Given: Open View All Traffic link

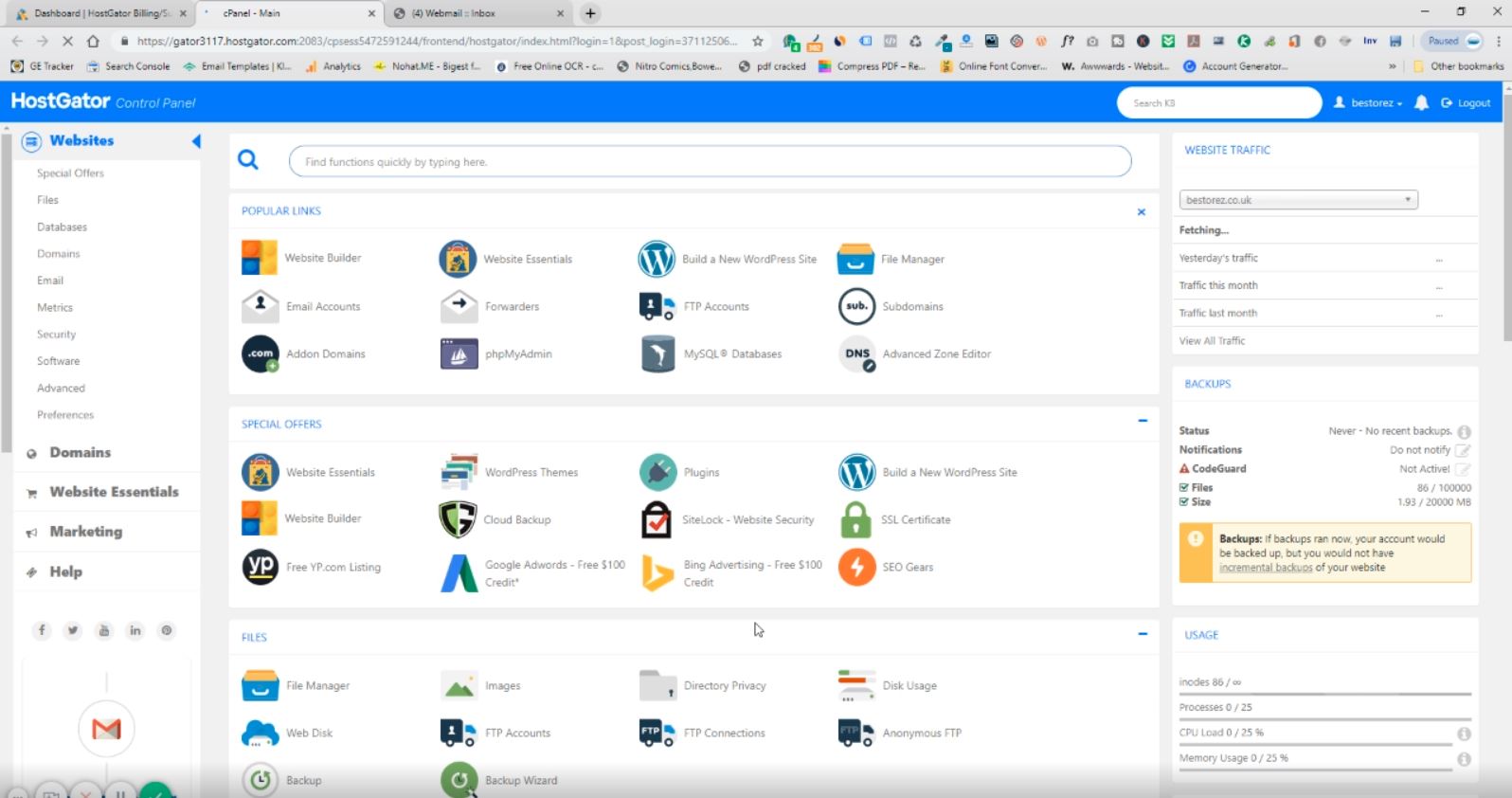Looking at the screenshot, I should click(1212, 340).
